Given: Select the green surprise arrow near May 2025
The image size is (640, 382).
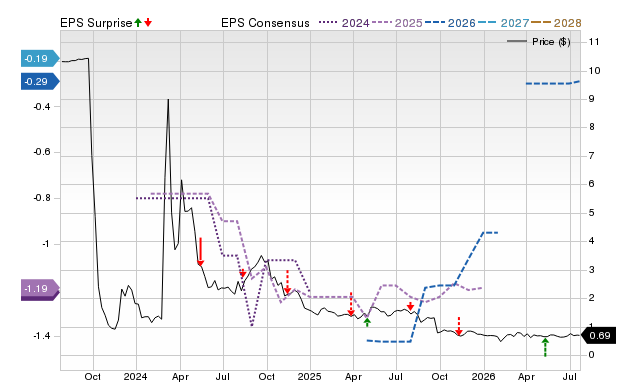Looking at the screenshot, I should click(x=367, y=322).
